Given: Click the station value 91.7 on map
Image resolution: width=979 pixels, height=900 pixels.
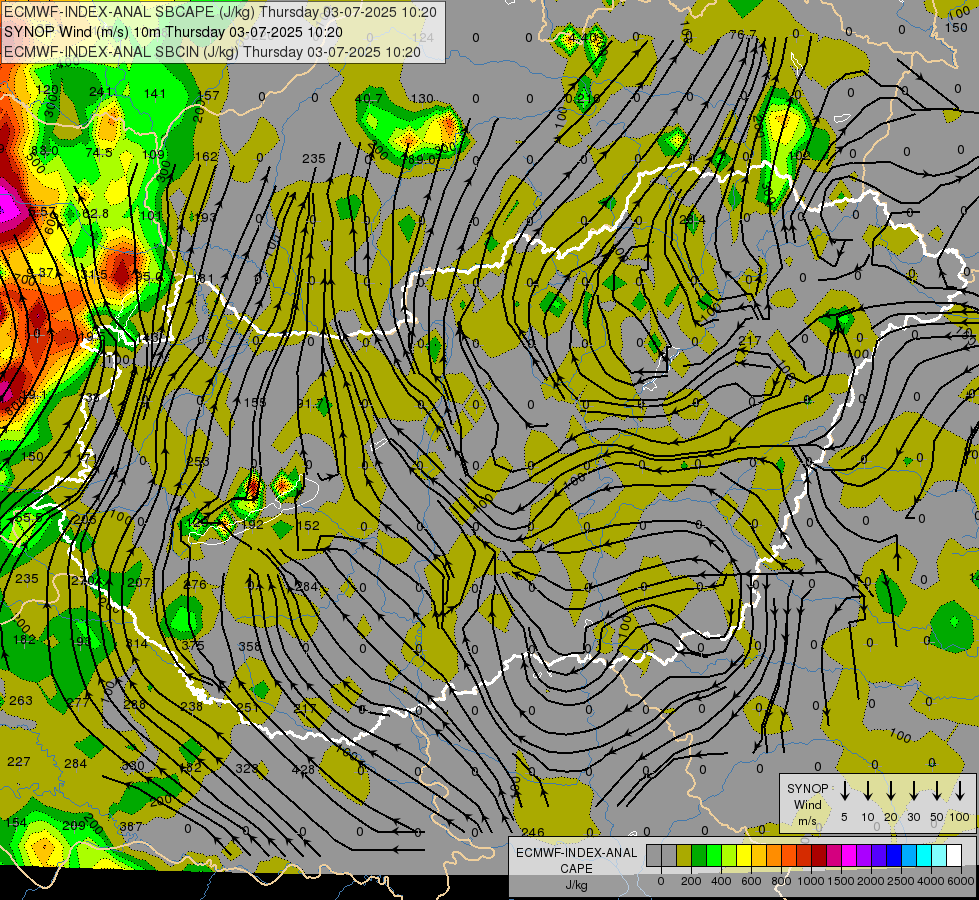Looking at the screenshot, I should (310, 403).
